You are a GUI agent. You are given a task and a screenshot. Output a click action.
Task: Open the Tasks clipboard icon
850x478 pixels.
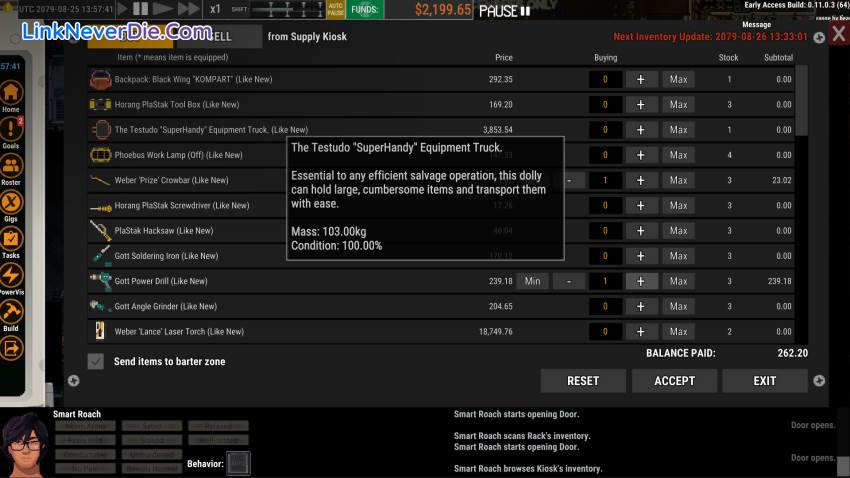[11, 239]
